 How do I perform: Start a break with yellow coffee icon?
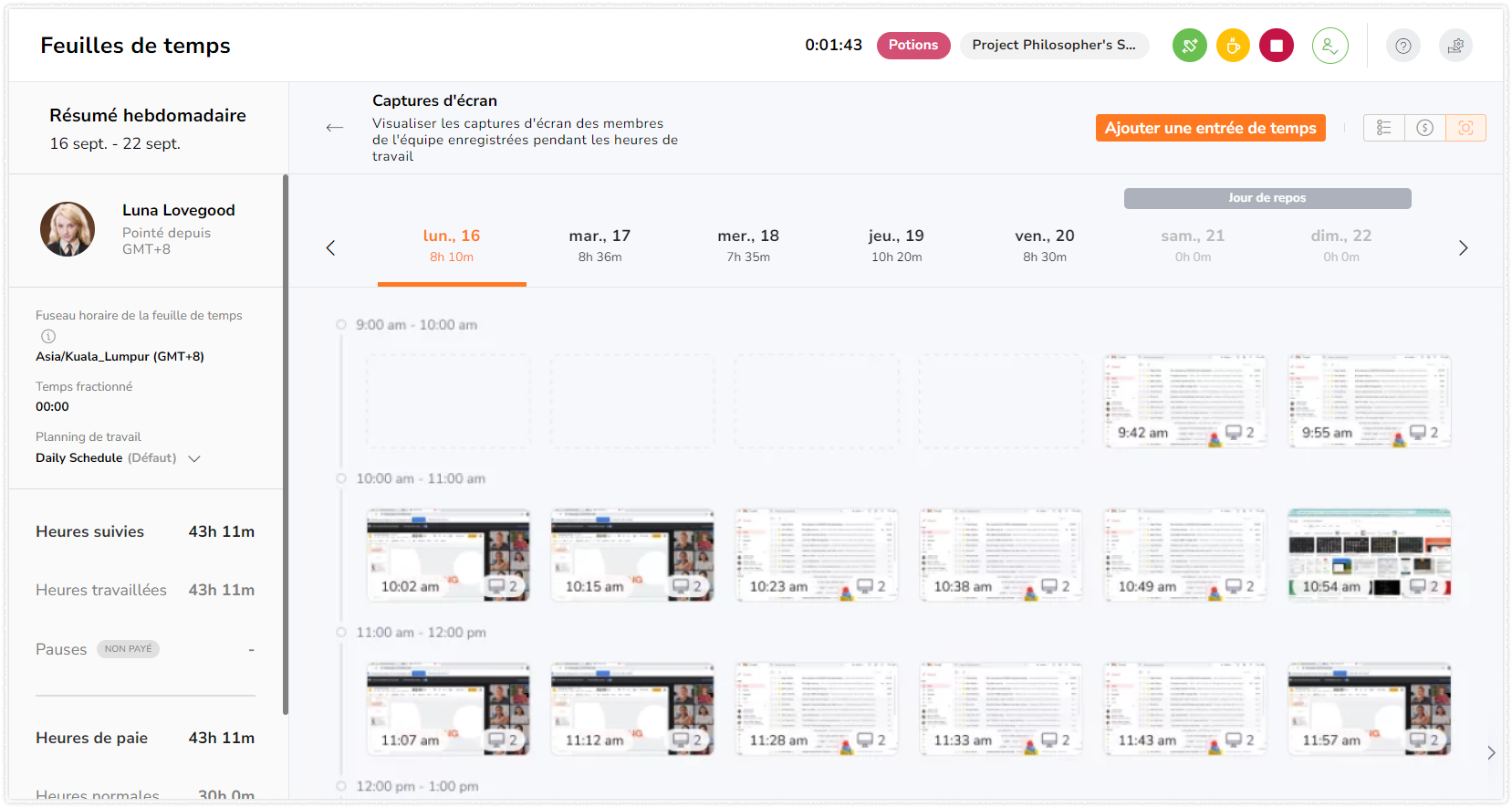1233,45
